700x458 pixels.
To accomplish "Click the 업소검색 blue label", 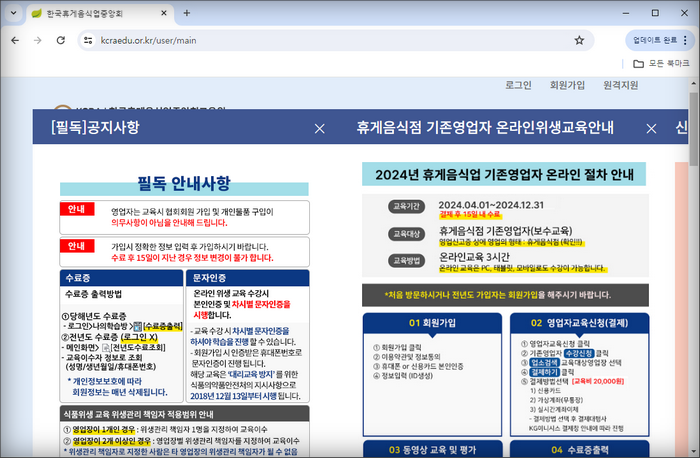I will point(544,362).
